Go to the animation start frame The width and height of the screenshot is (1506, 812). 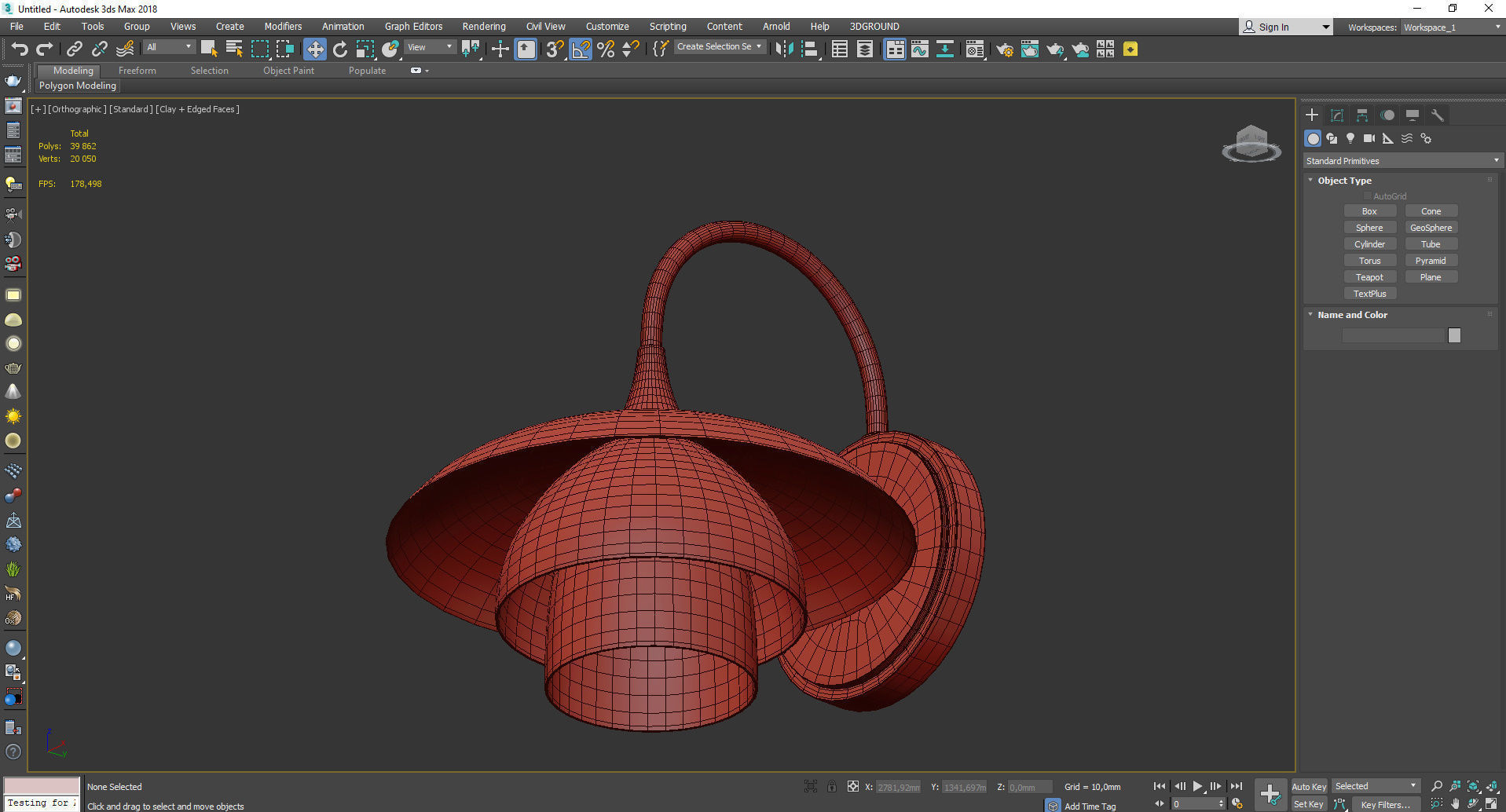click(x=1159, y=786)
